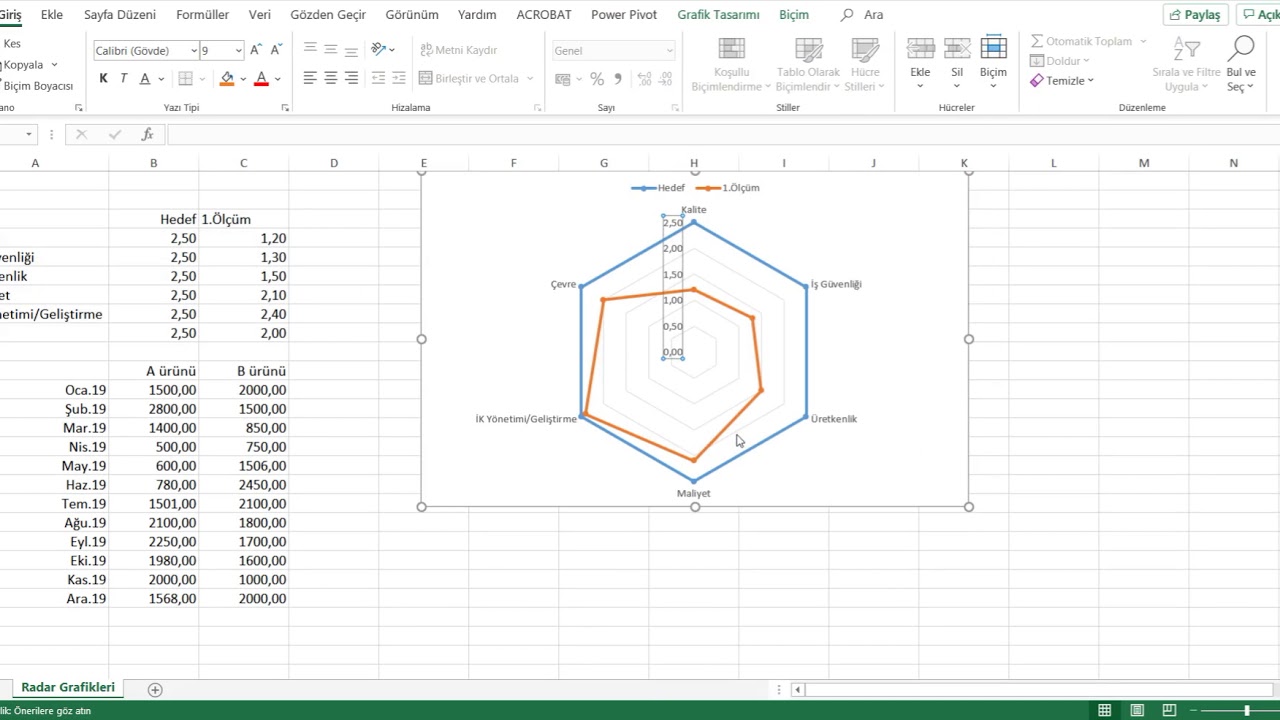Toggle italic (T) formatting

click(x=124, y=78)
